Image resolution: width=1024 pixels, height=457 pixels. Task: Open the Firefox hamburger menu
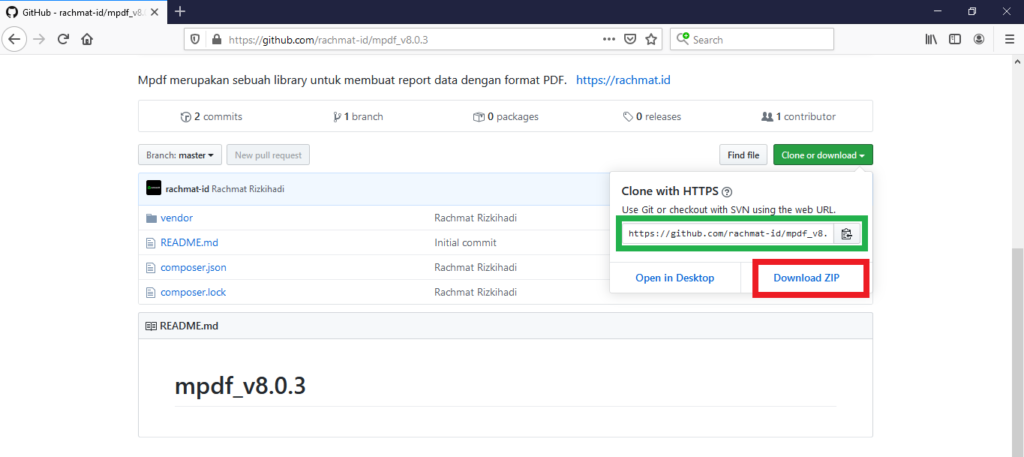1009,39
